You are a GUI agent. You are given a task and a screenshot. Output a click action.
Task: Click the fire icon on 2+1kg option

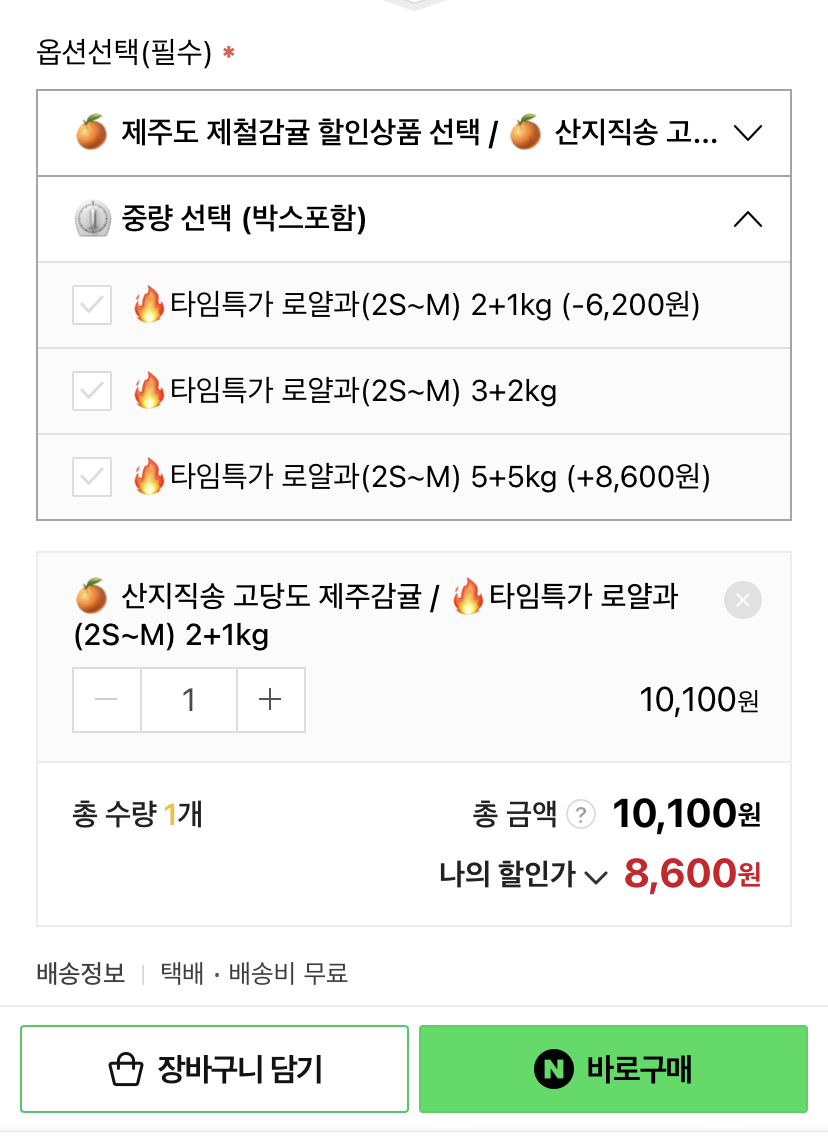click(148, 305)
